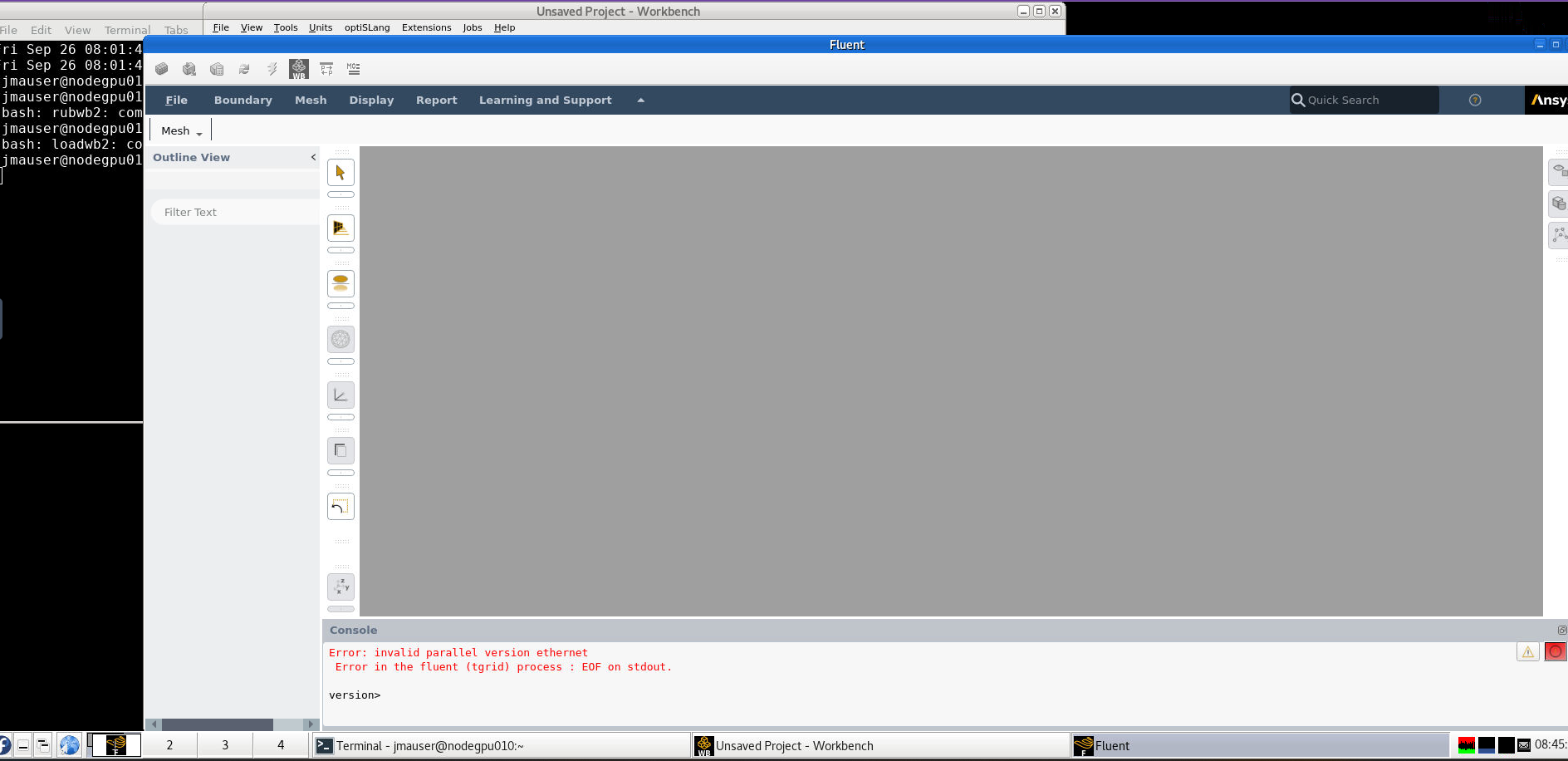Open the Boundary ribbon tab

[x=243, y=100]
